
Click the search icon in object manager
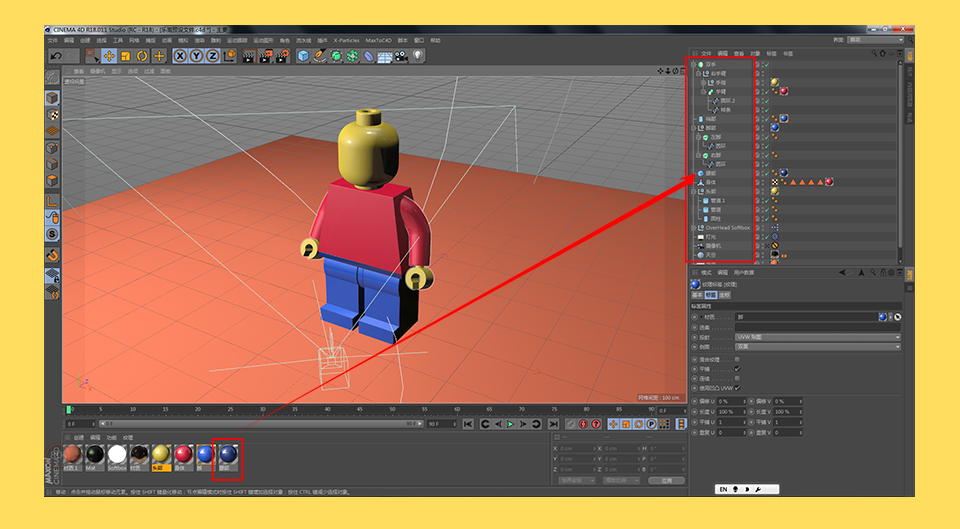coord(874,53)
